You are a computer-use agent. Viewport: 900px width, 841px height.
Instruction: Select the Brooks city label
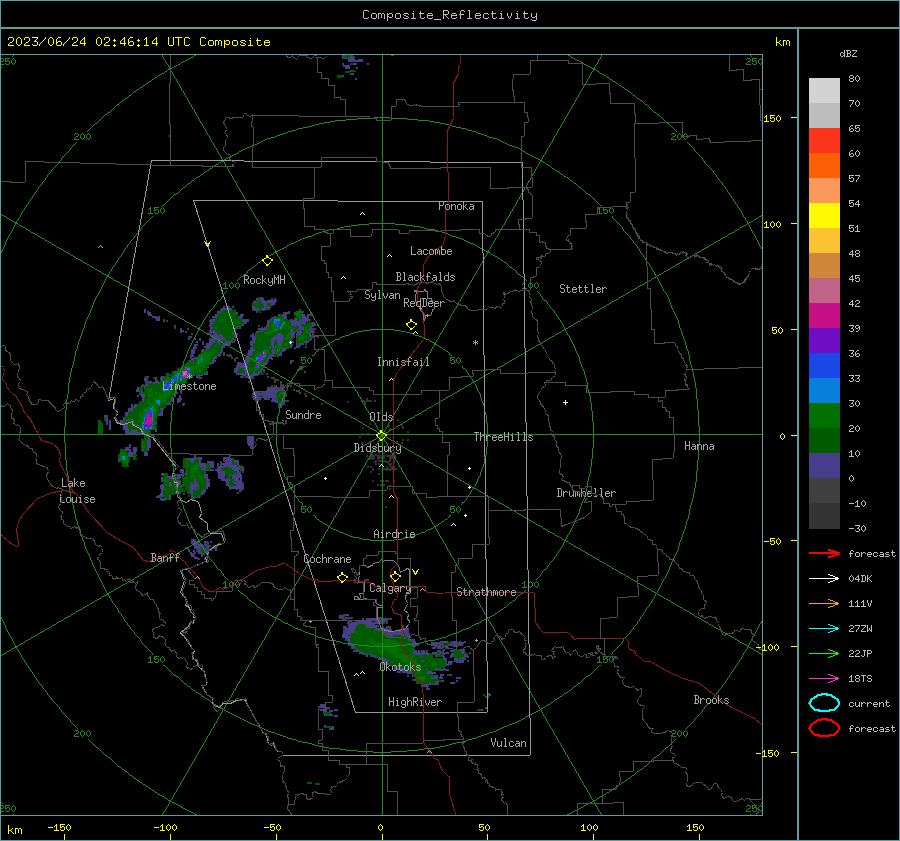[711, 700]
